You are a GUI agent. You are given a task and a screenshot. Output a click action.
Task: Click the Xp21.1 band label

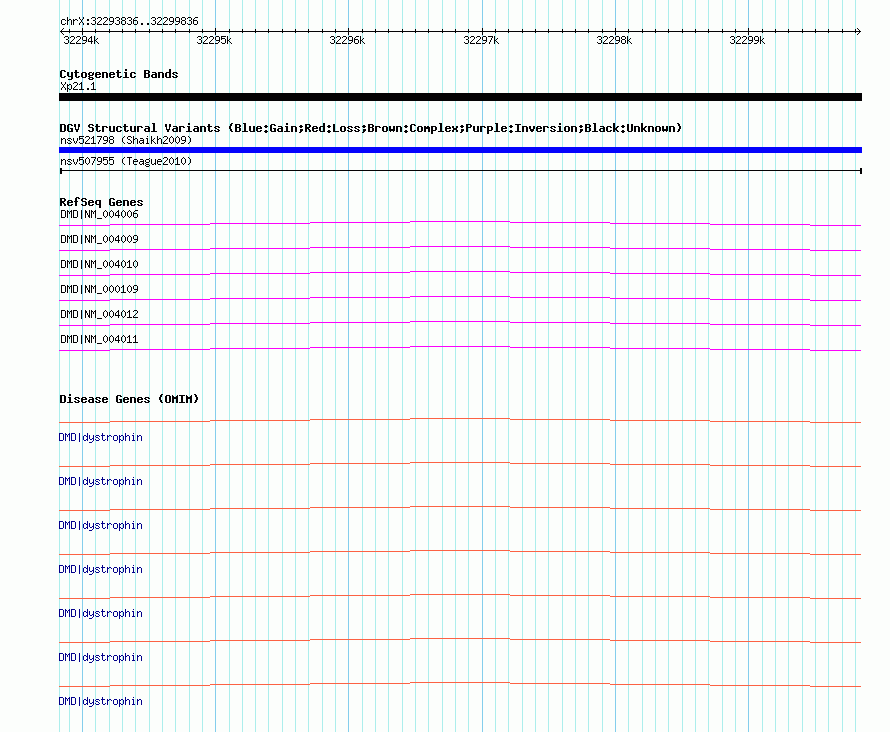pyautogui.click(x=78, y=86)
